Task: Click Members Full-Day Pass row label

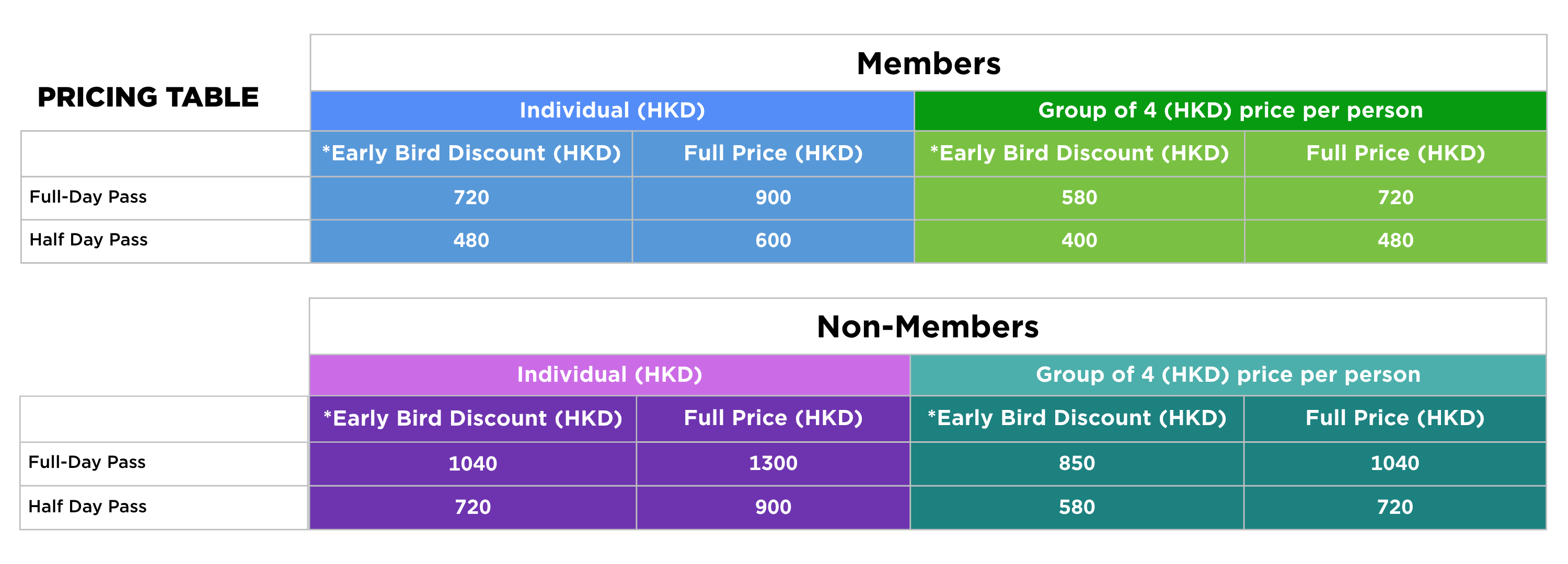Action: [88, 197]
